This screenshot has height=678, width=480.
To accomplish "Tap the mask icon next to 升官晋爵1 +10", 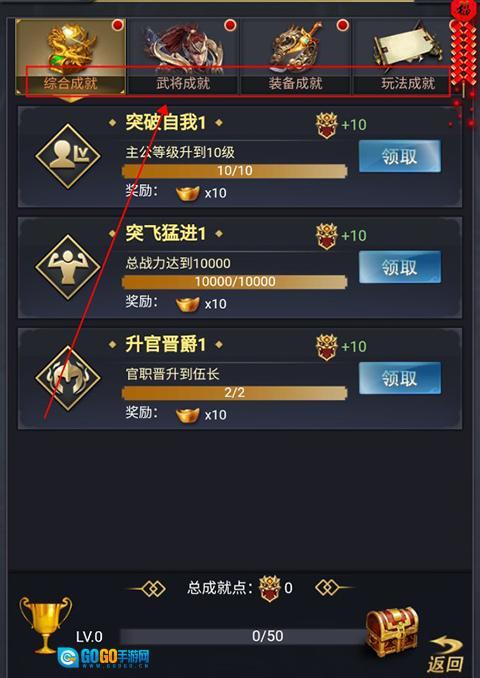I will pos(326,347).
